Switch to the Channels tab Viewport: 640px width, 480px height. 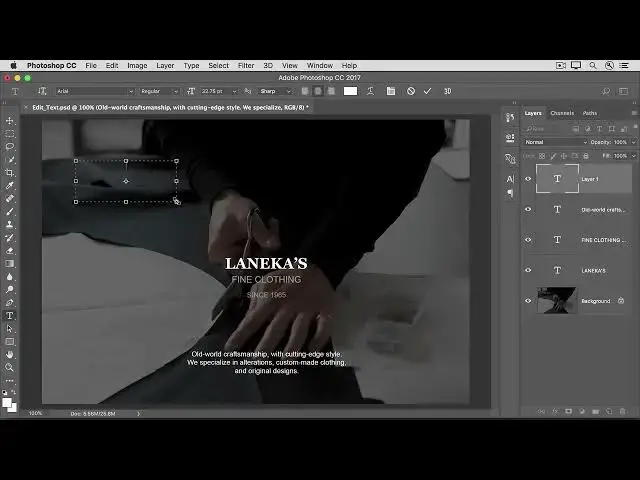pos(562,113)
